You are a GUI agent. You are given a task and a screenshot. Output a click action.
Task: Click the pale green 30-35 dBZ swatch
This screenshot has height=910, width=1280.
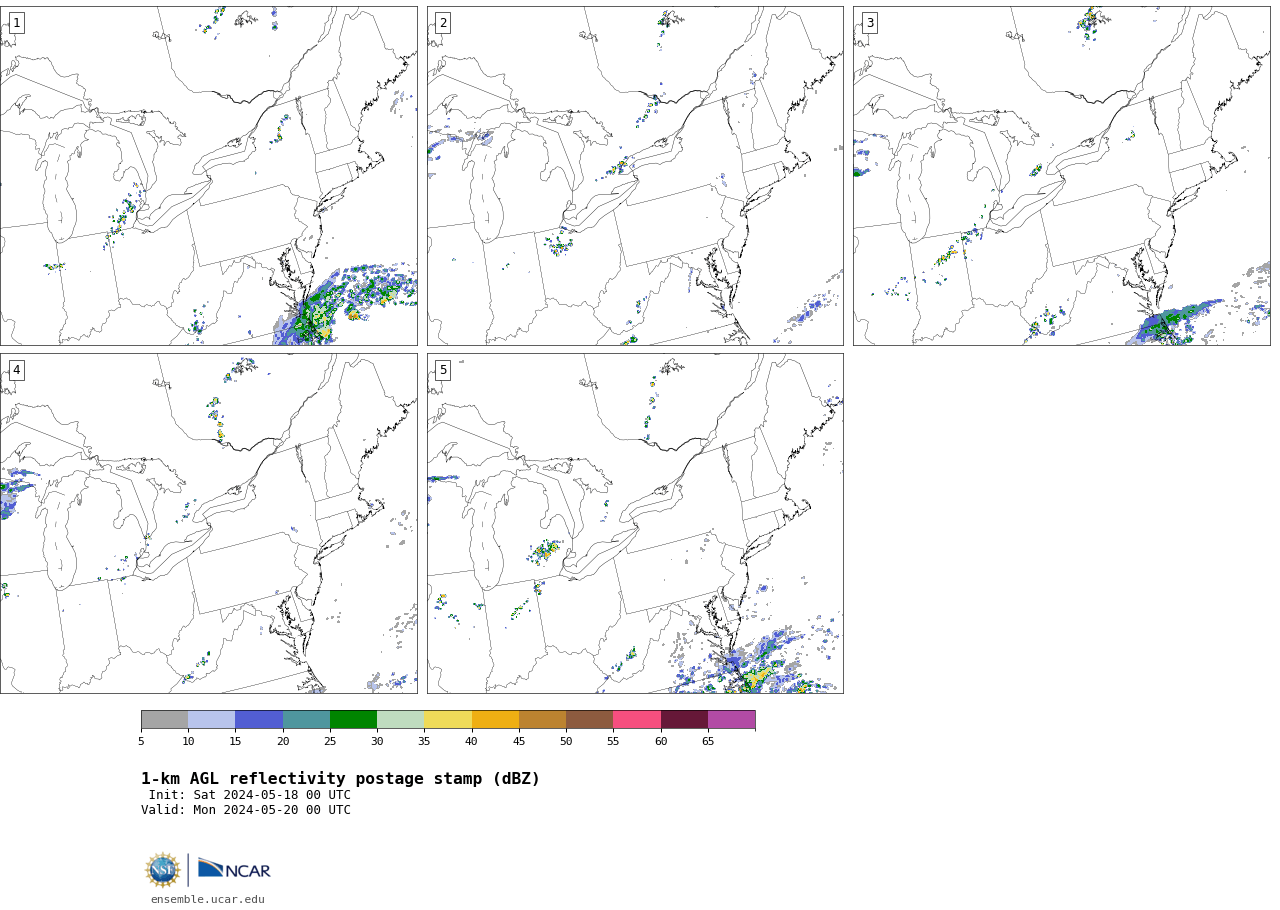pyautogui.click(x=401, y=720)
